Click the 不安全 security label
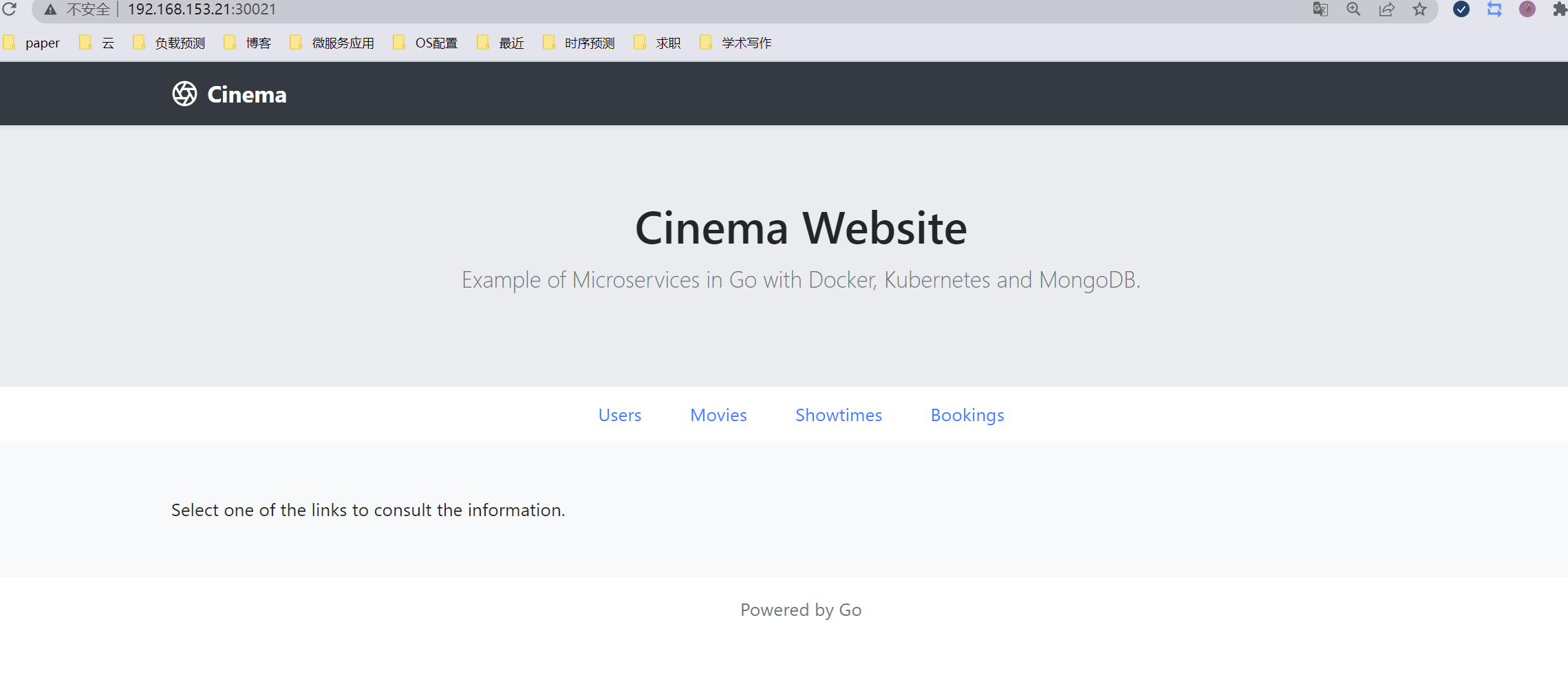Image resolution: width=1568 pixels, height=673 pixels. [x=88, y=10]
